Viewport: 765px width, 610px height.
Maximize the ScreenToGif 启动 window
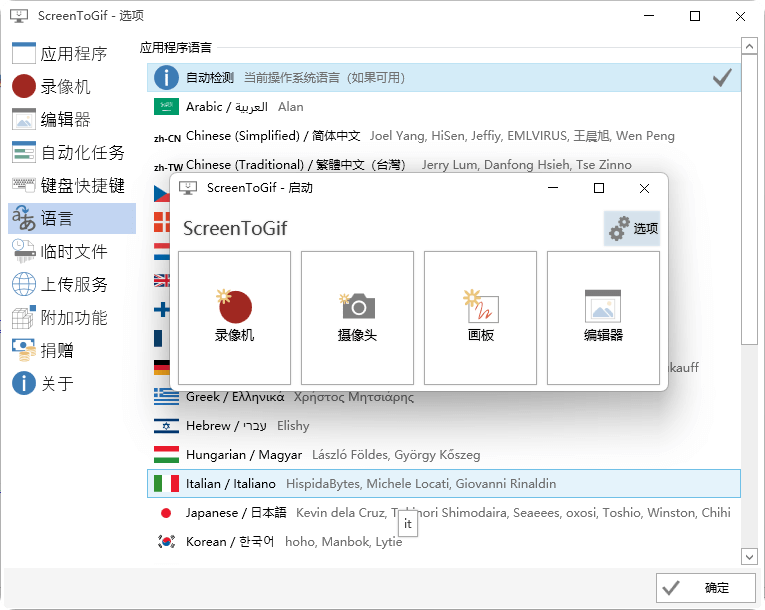[599, 188]
